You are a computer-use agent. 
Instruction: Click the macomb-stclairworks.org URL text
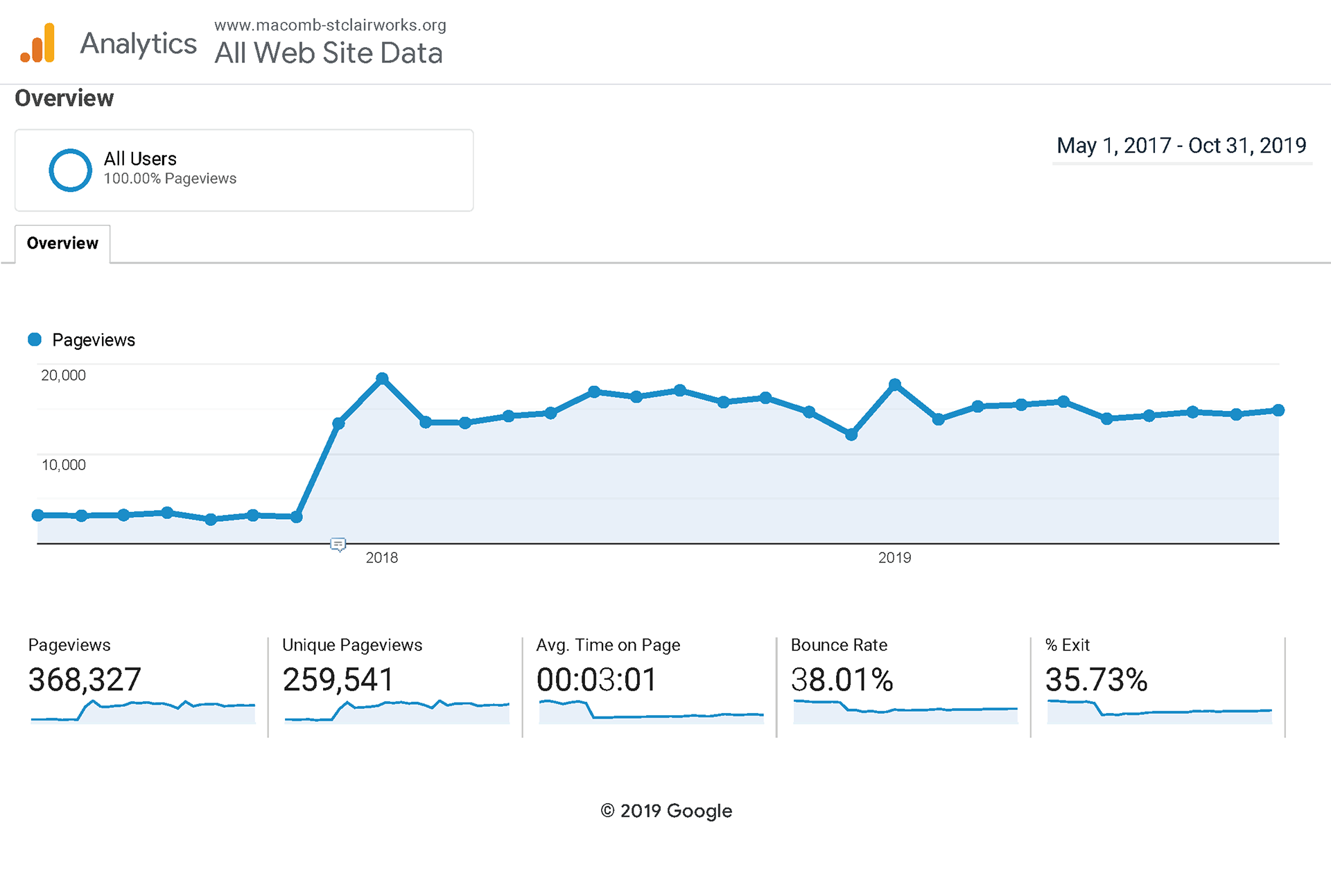330,25
